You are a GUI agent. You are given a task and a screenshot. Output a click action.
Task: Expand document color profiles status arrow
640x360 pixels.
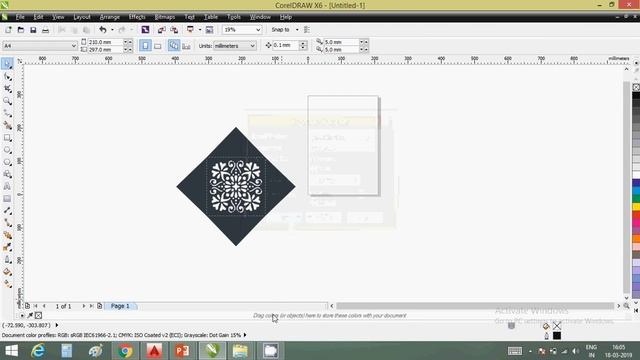[x=245, y=335]
